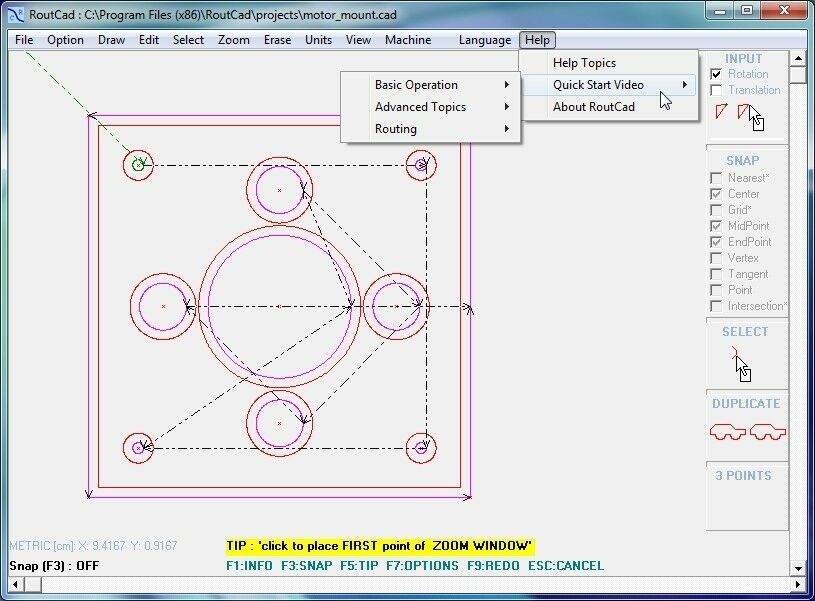The width and height of the screenshot is (815, 601).
Task: Minimize the RoutCad window
Action: click(720, 11)
